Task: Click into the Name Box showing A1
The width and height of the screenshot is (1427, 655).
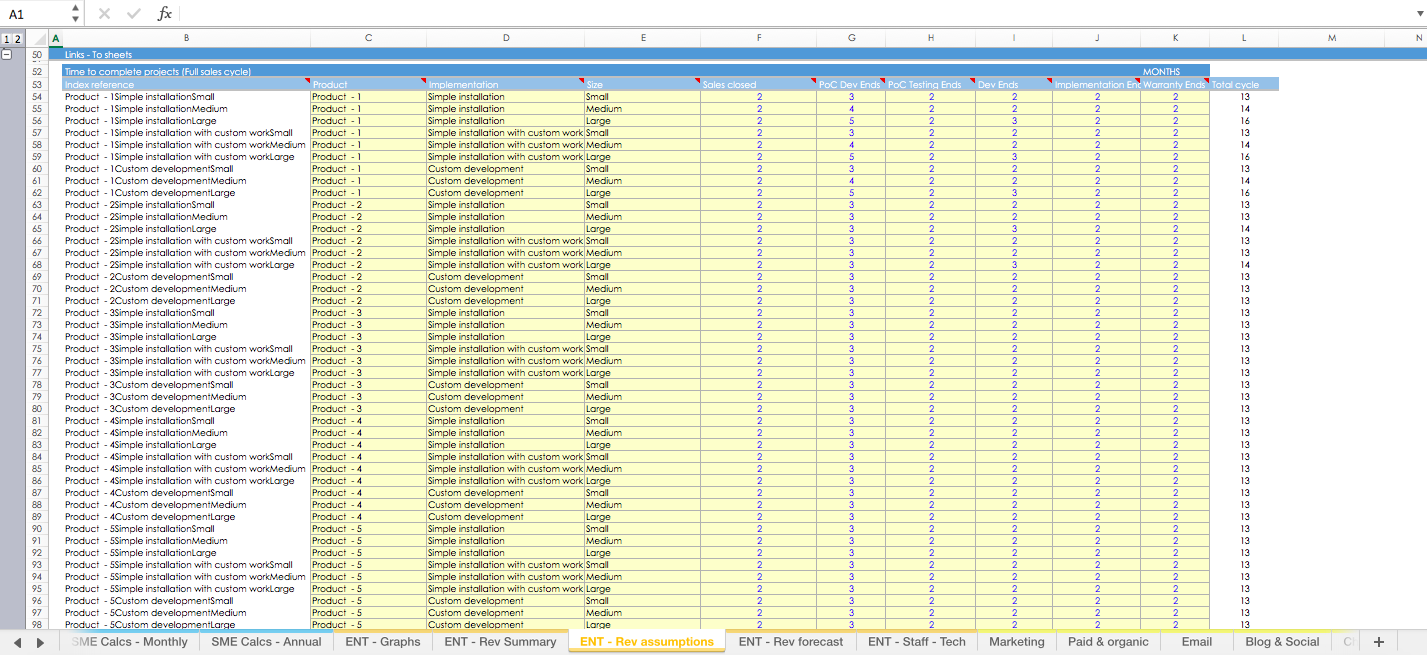Action: click(36, 14)
